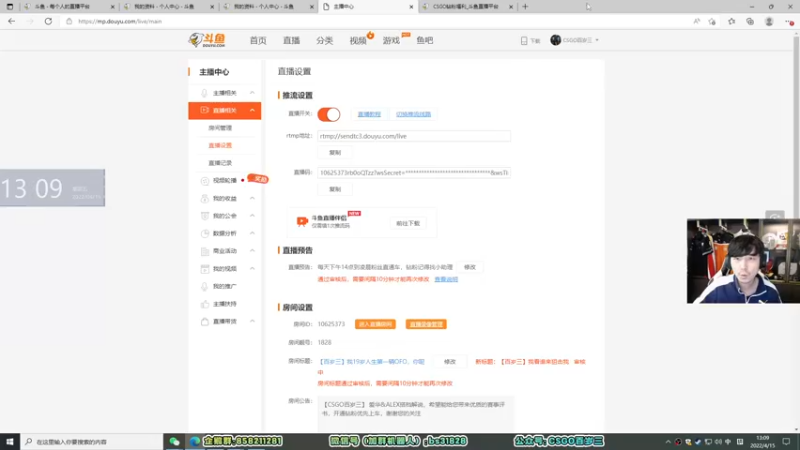Open WeChat from the taskbar
Viewport: 800px width, 450px height.
[x=174, y=442]
